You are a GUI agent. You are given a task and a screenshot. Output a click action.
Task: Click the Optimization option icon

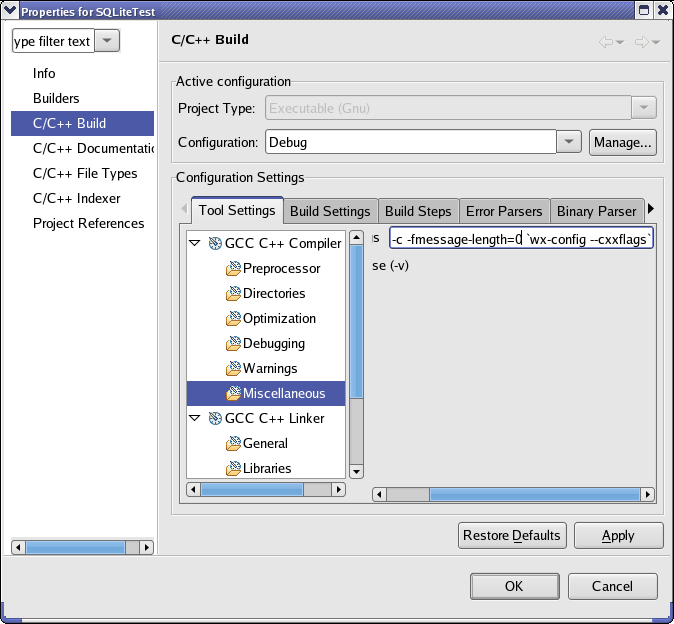click(x=233, y=318)
